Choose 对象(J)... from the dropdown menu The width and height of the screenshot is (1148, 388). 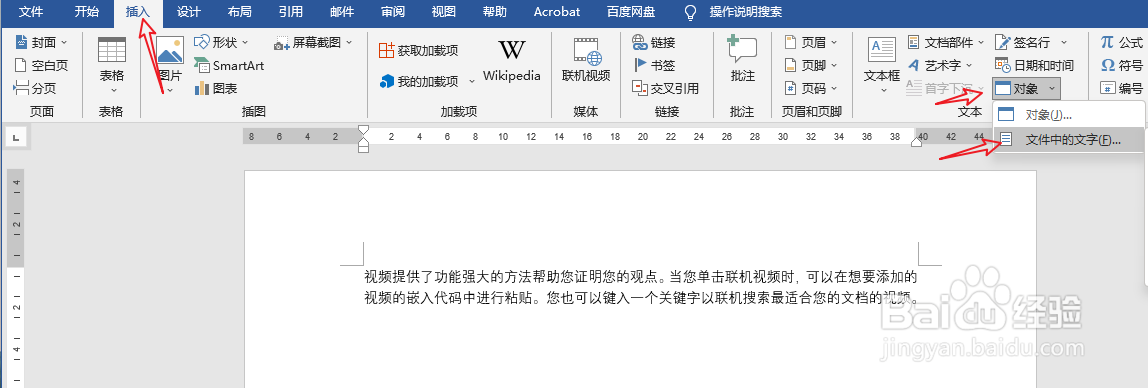tap(1068, 114)
